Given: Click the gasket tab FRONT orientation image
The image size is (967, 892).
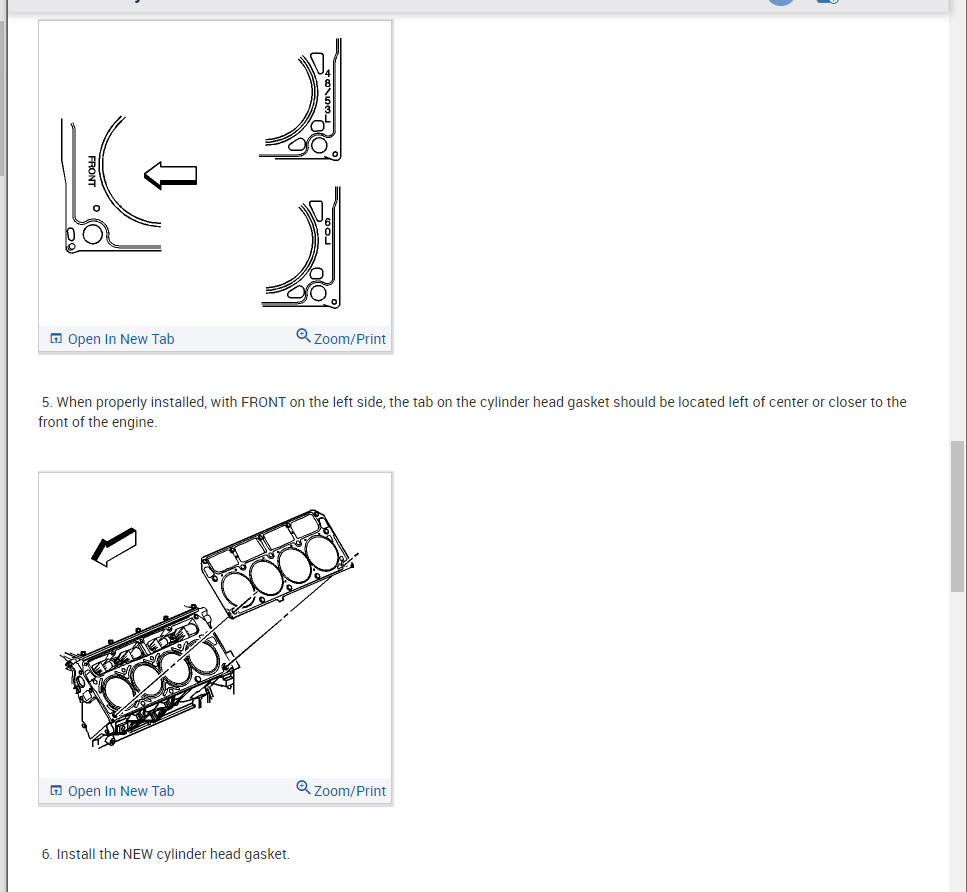Looking at the screenshot, I should coord(215,173).
